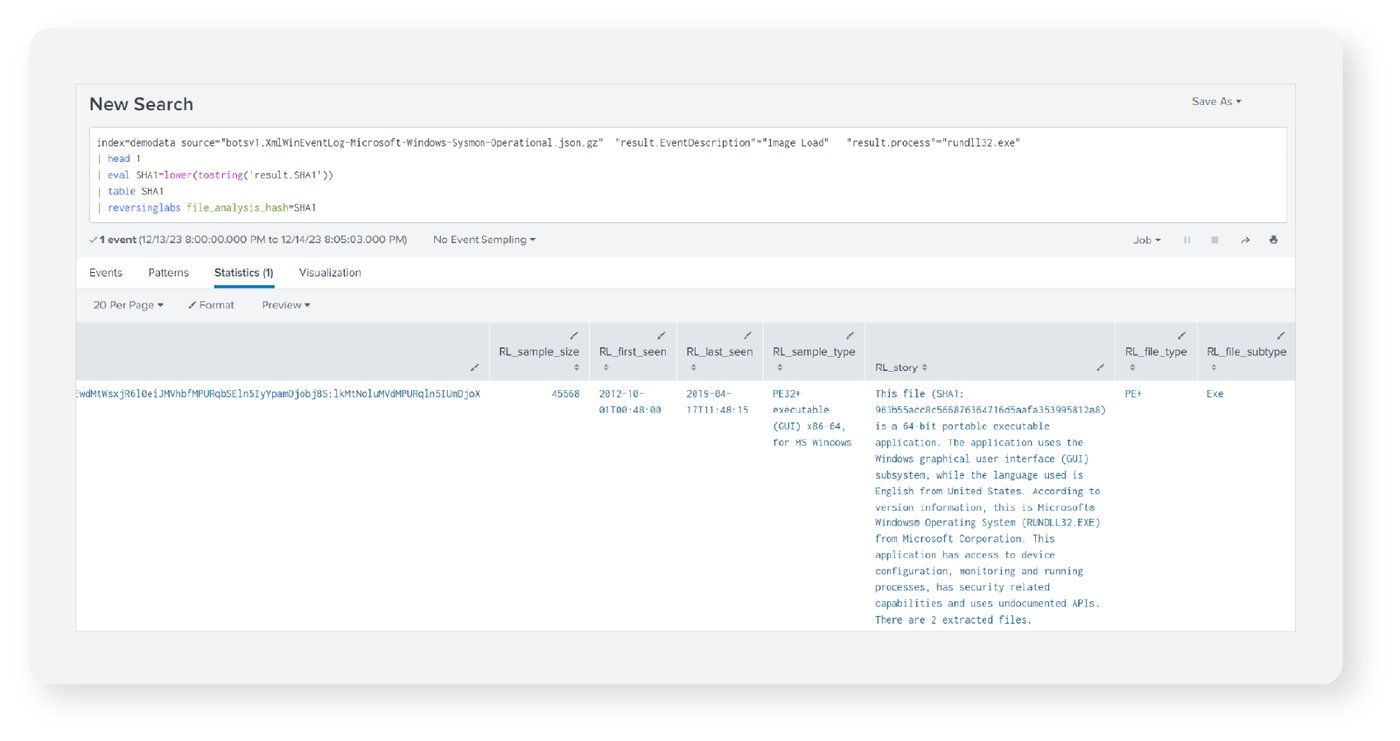Click the RL_sample_type column header
Image resolution: width=1400 pixels, height=741 pixels.
(x=814, y=352)
